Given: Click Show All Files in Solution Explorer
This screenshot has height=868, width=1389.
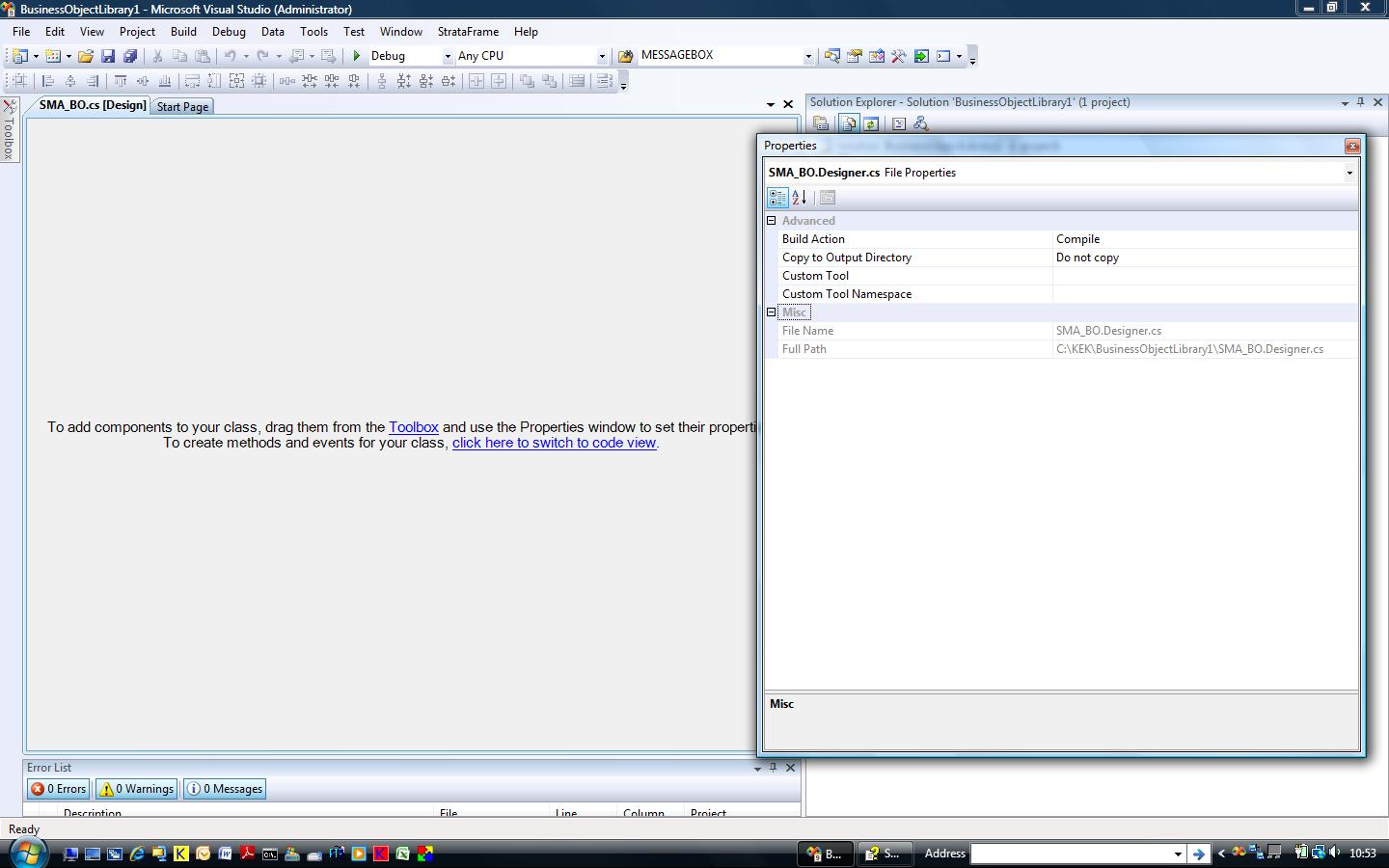Looking at the screenshot, I should [x=848, y=123].
